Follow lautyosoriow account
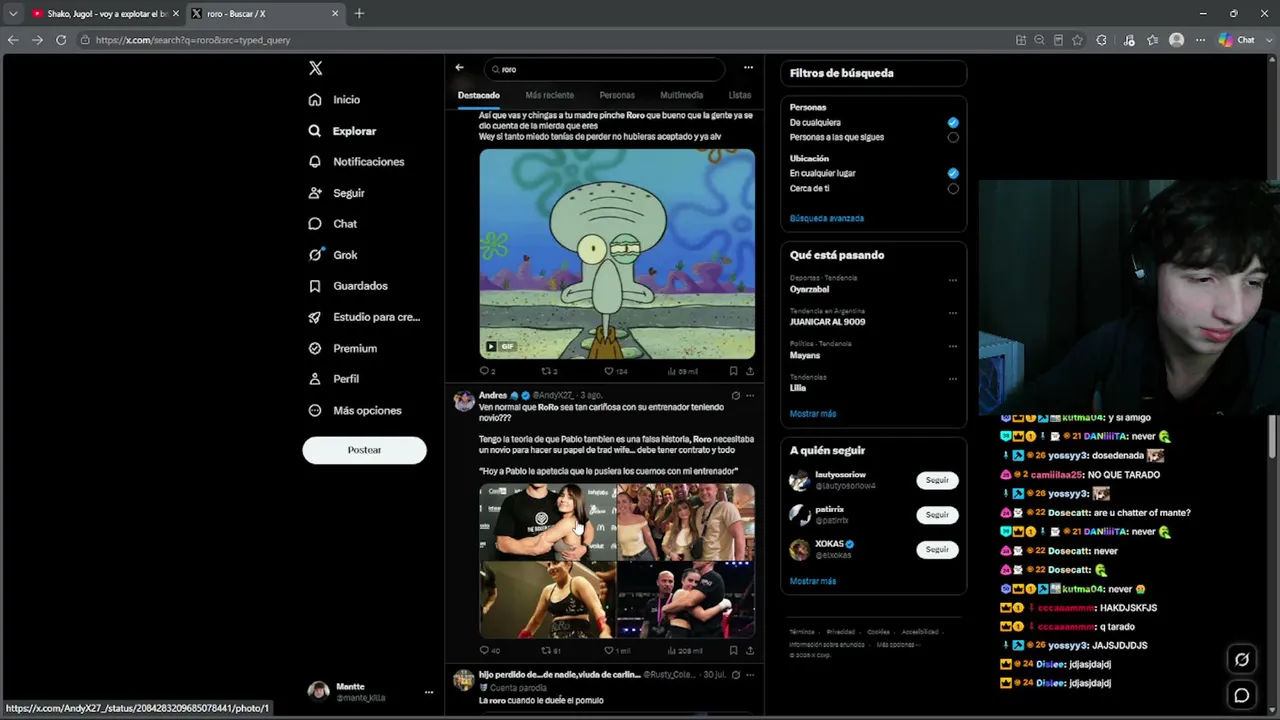 coord(937,480)
